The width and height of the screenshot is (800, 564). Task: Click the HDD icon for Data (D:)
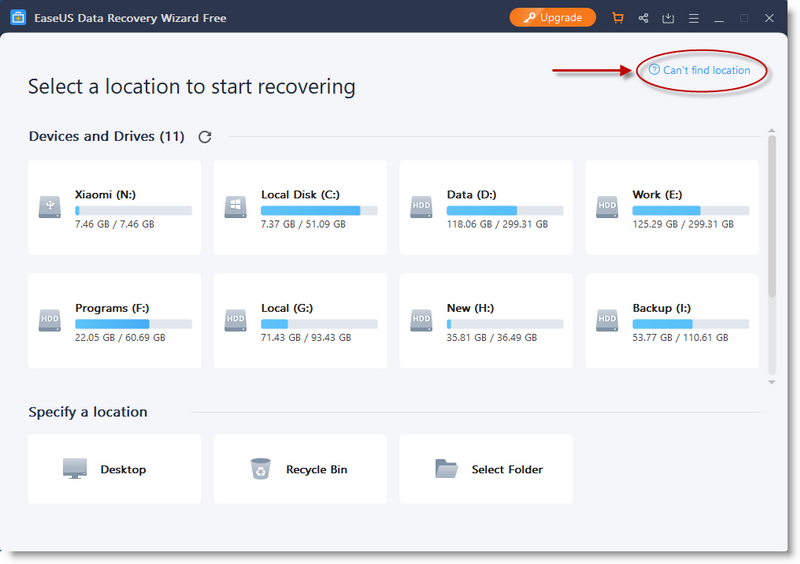tap(421, 207)
